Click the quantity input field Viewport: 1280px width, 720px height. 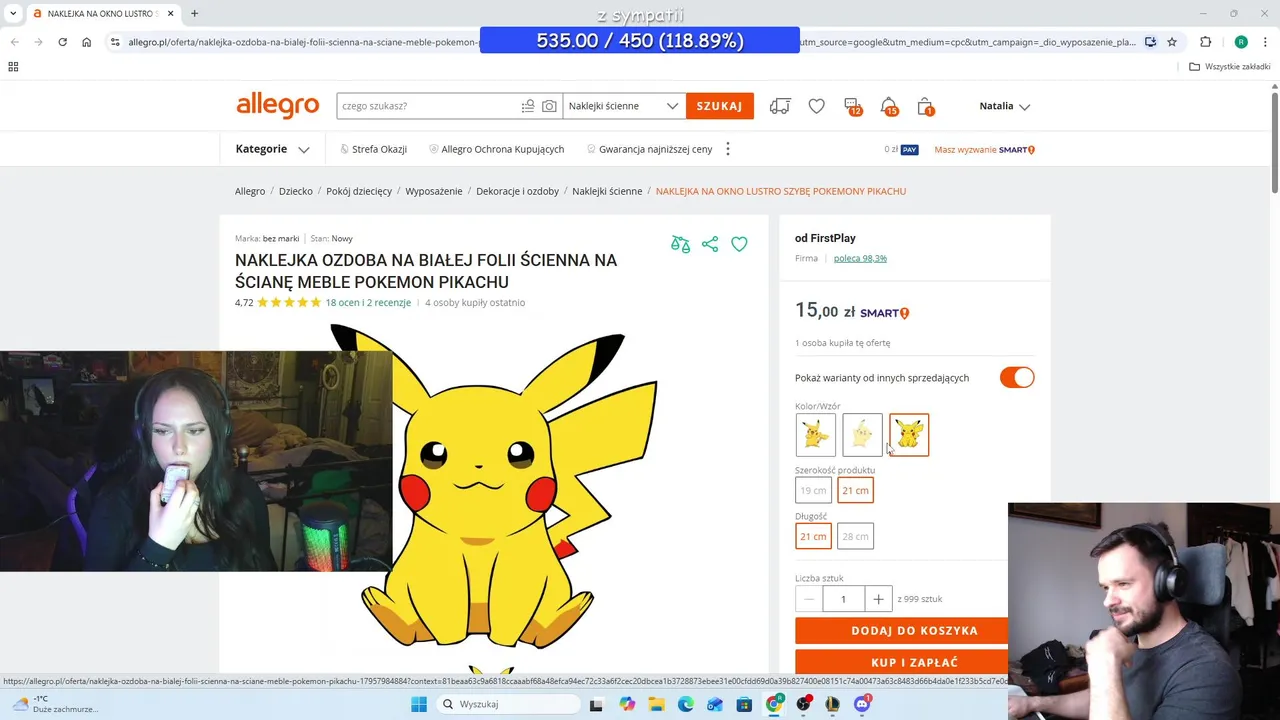pos(843,599)
